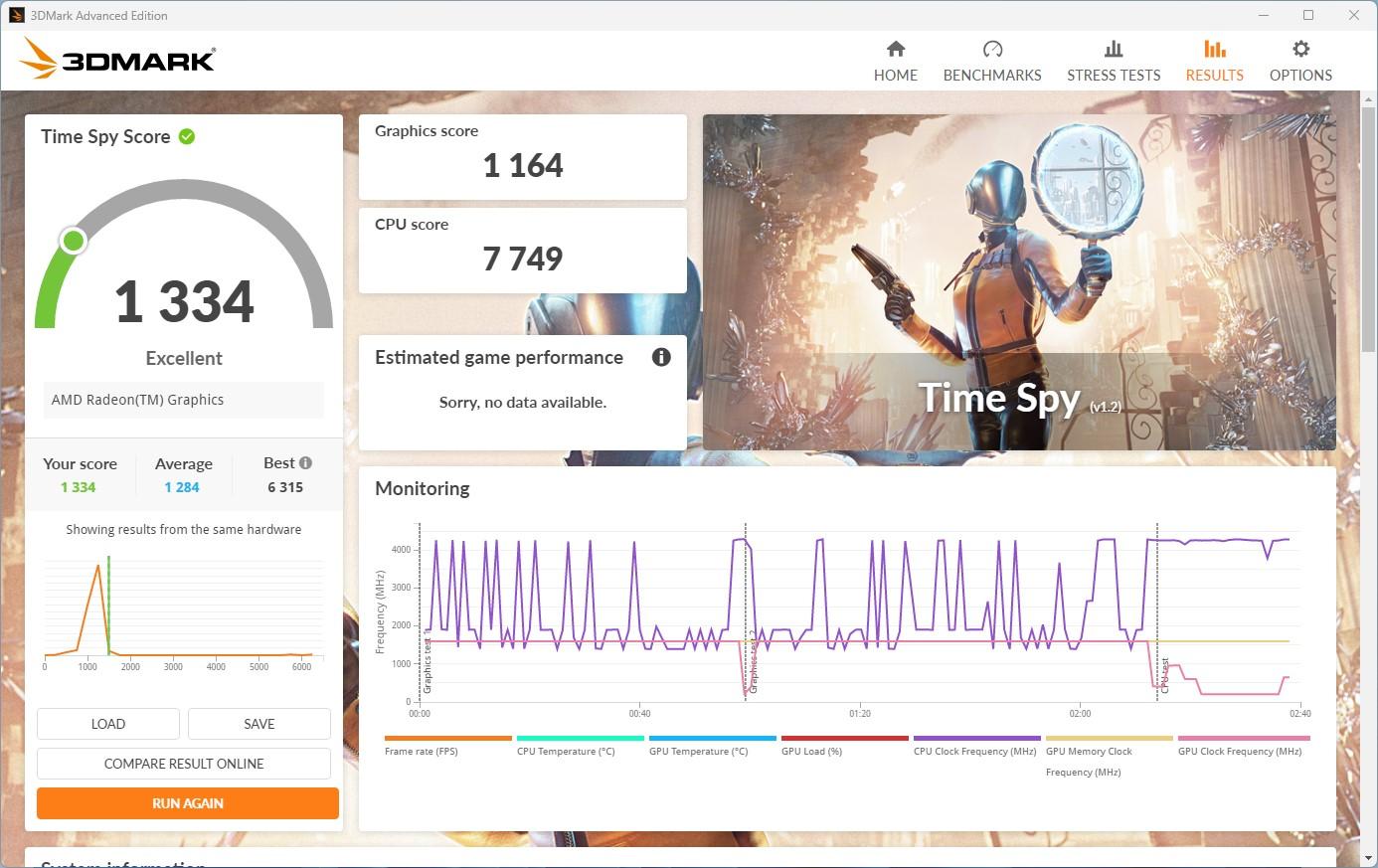Toggle GPU Clock Frequency legend
Image resolution: width=1378 pixels, height=868 pixels.
coord(1243,746)
